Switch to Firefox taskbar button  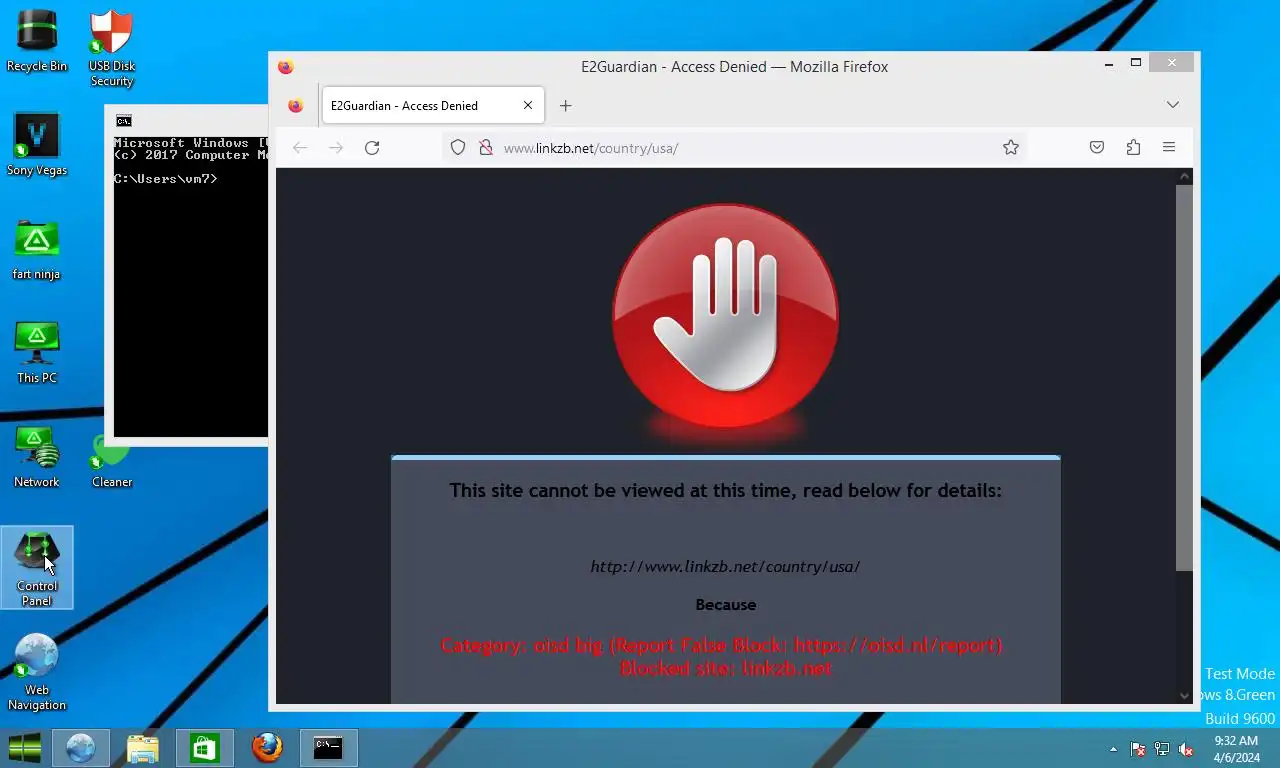(266, 748)
